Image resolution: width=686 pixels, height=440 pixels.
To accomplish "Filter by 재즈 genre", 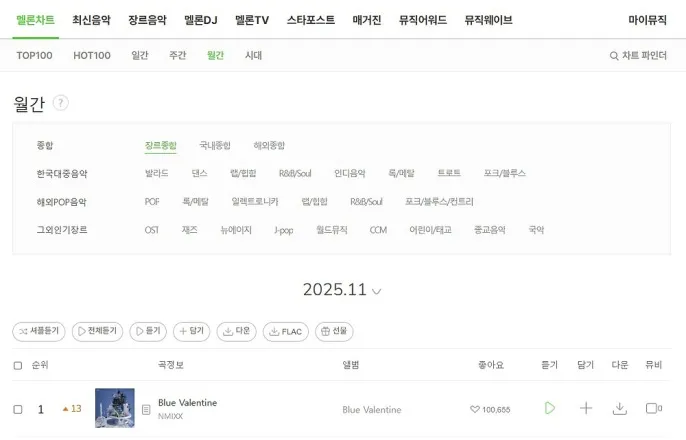I will [189, 230].
